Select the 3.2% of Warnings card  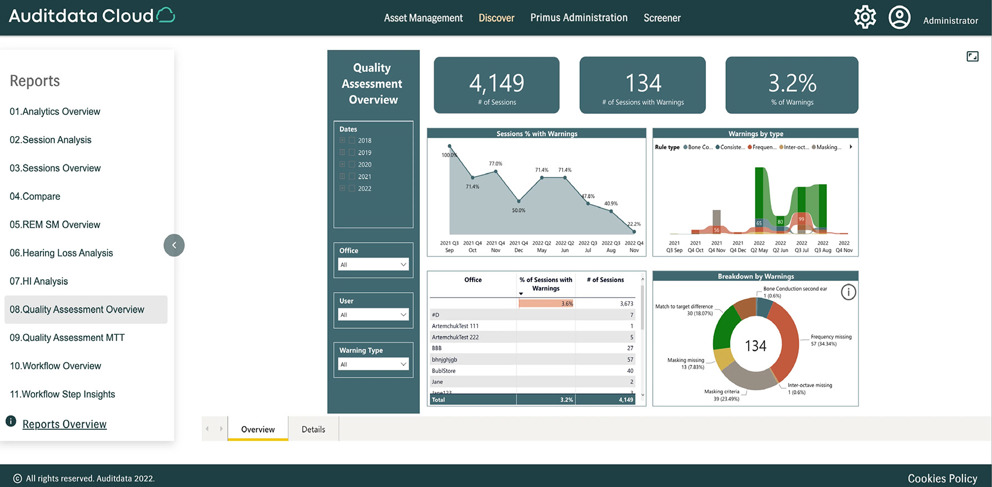click(x=792, y=85)
